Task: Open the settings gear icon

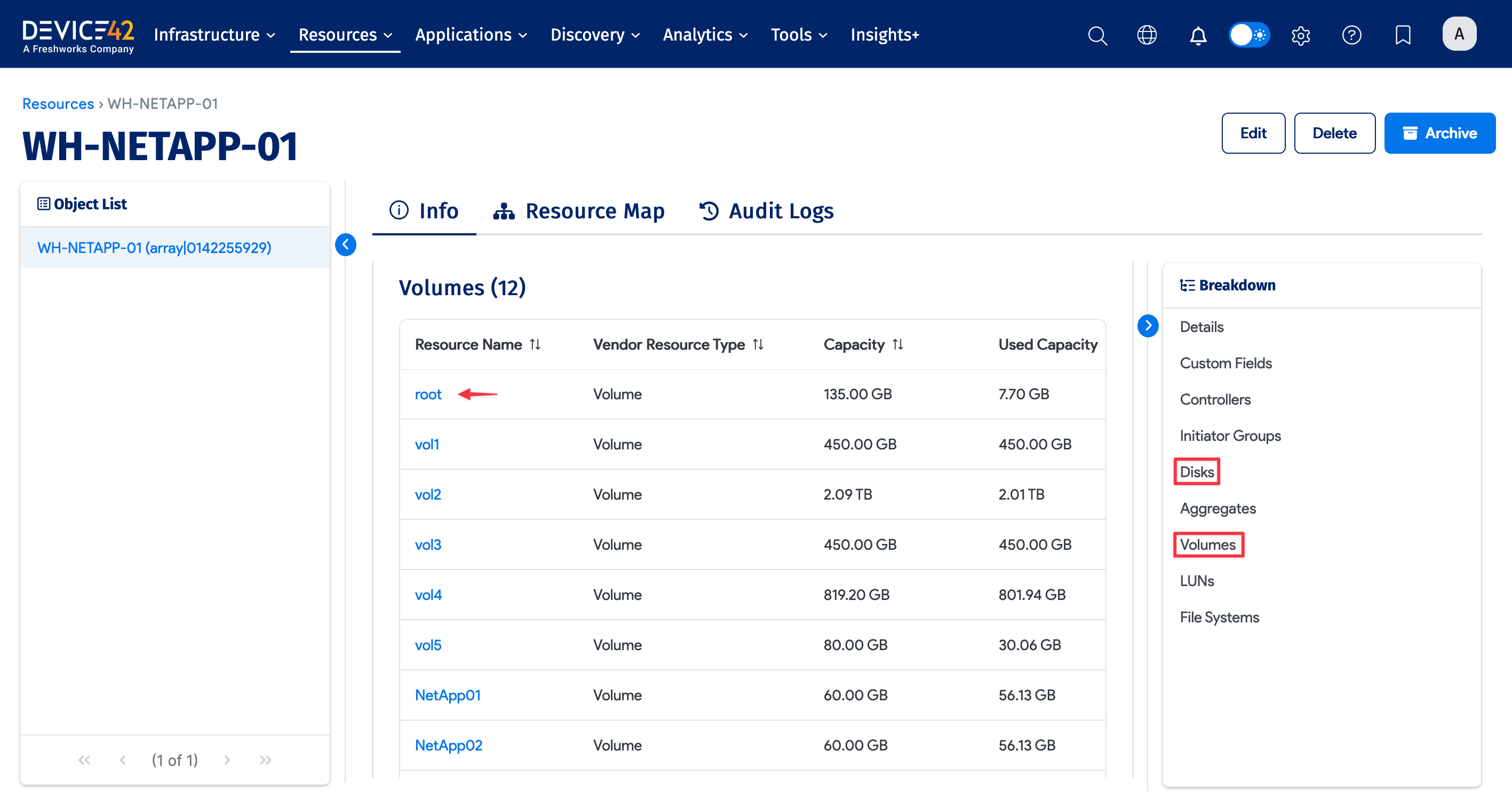Action: (x=1300, y=35)
